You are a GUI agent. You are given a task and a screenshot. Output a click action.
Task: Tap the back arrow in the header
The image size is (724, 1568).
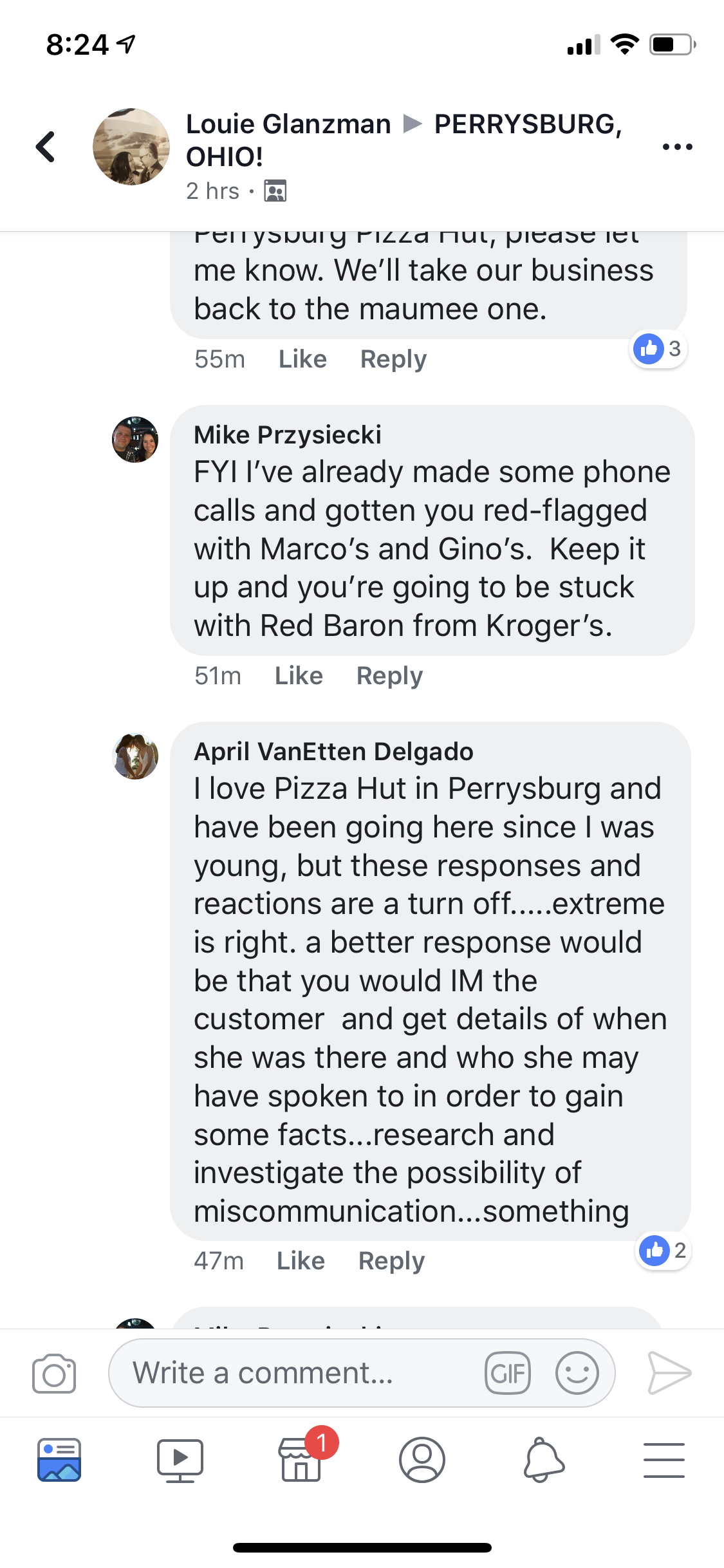click(x=46, y=147)
